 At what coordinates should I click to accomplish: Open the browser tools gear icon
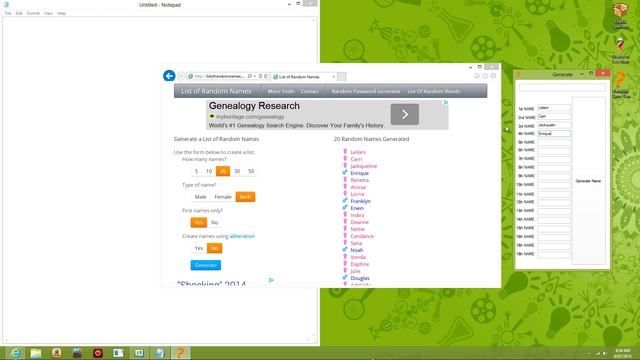coord(493,76)
